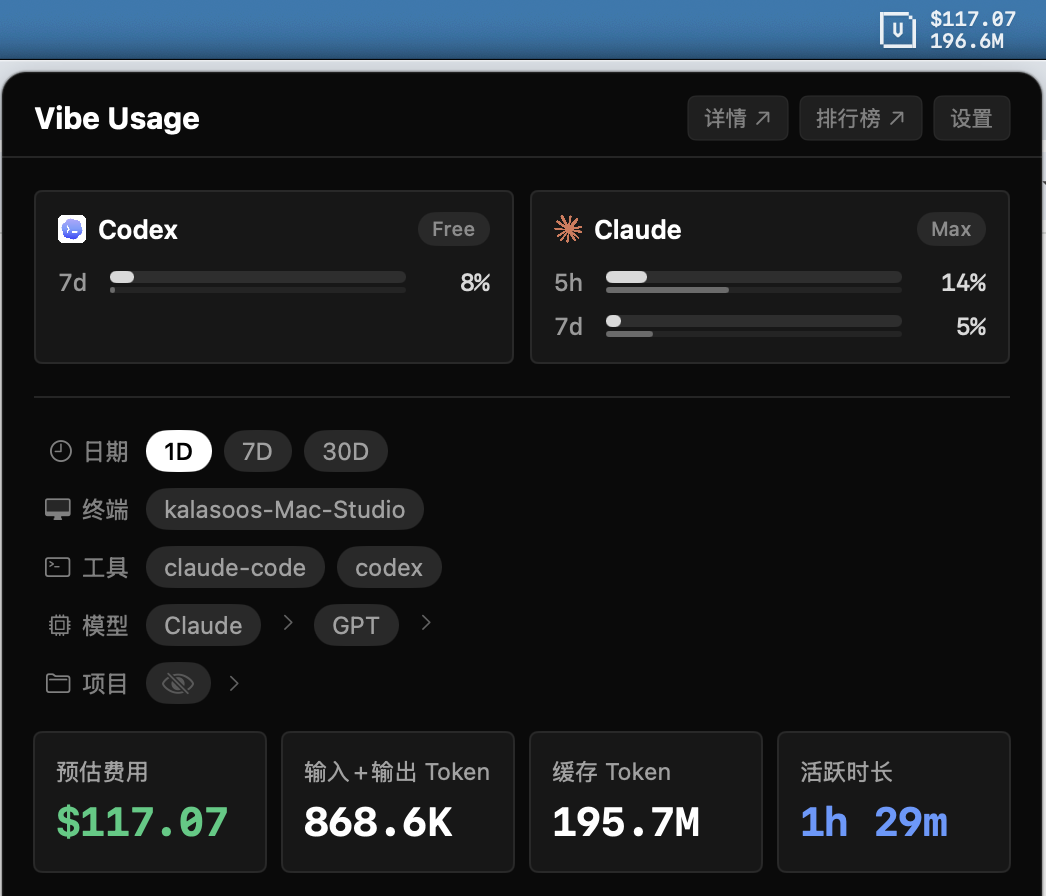Toggle the GPT model filter pill
This screenshot has width=1046, height=896.
[356, 626]
